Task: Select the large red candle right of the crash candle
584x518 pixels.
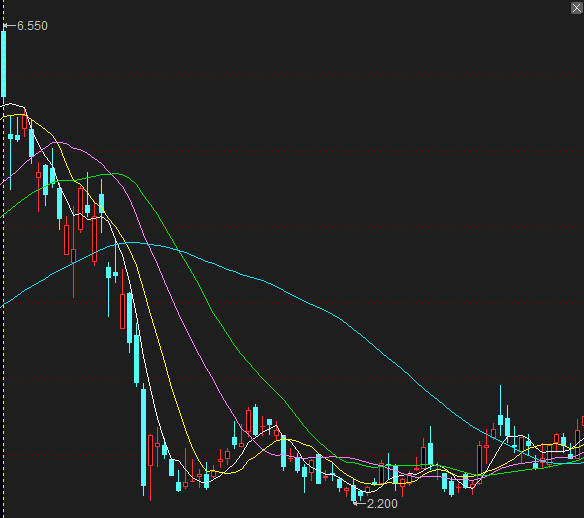Action: pyautogui.click(x=150, y=451)
